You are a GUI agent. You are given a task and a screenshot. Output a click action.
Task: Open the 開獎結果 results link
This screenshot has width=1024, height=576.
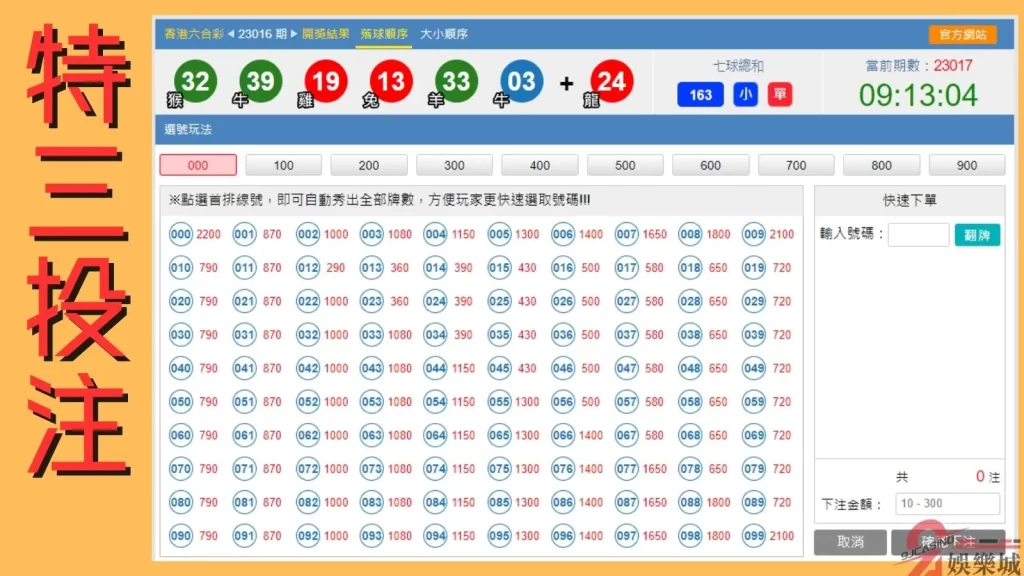(x=325, y=32)
